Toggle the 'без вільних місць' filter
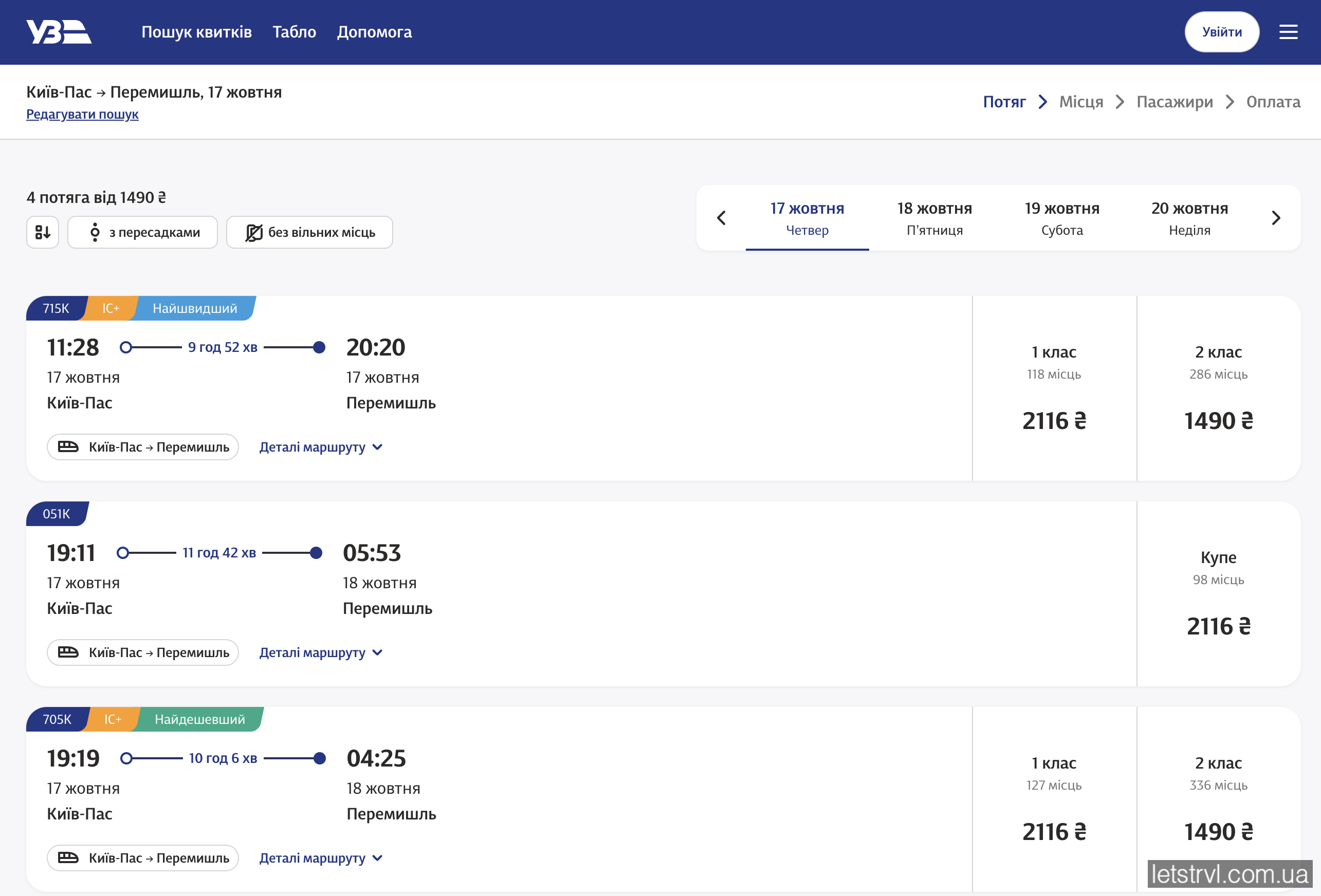This screenshot has height=896, width=1321. [x=309, y=232]
